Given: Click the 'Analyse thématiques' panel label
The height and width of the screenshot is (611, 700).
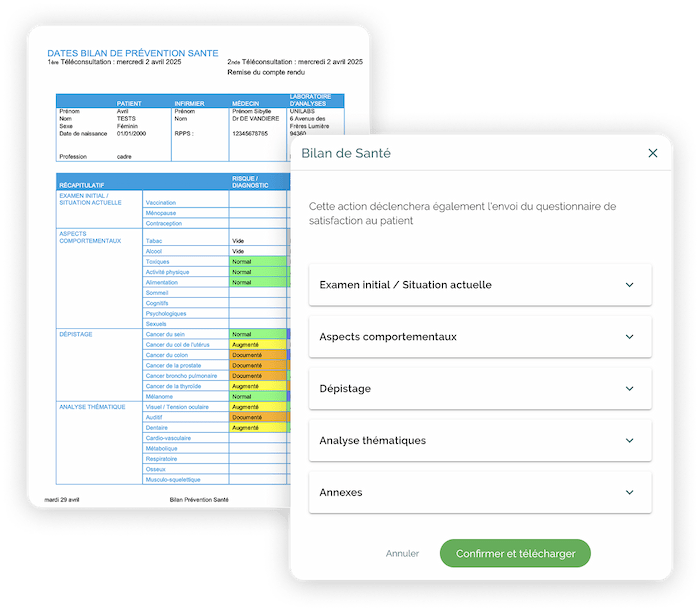Looking at the screenshot, I should click(x=373, y=441).
